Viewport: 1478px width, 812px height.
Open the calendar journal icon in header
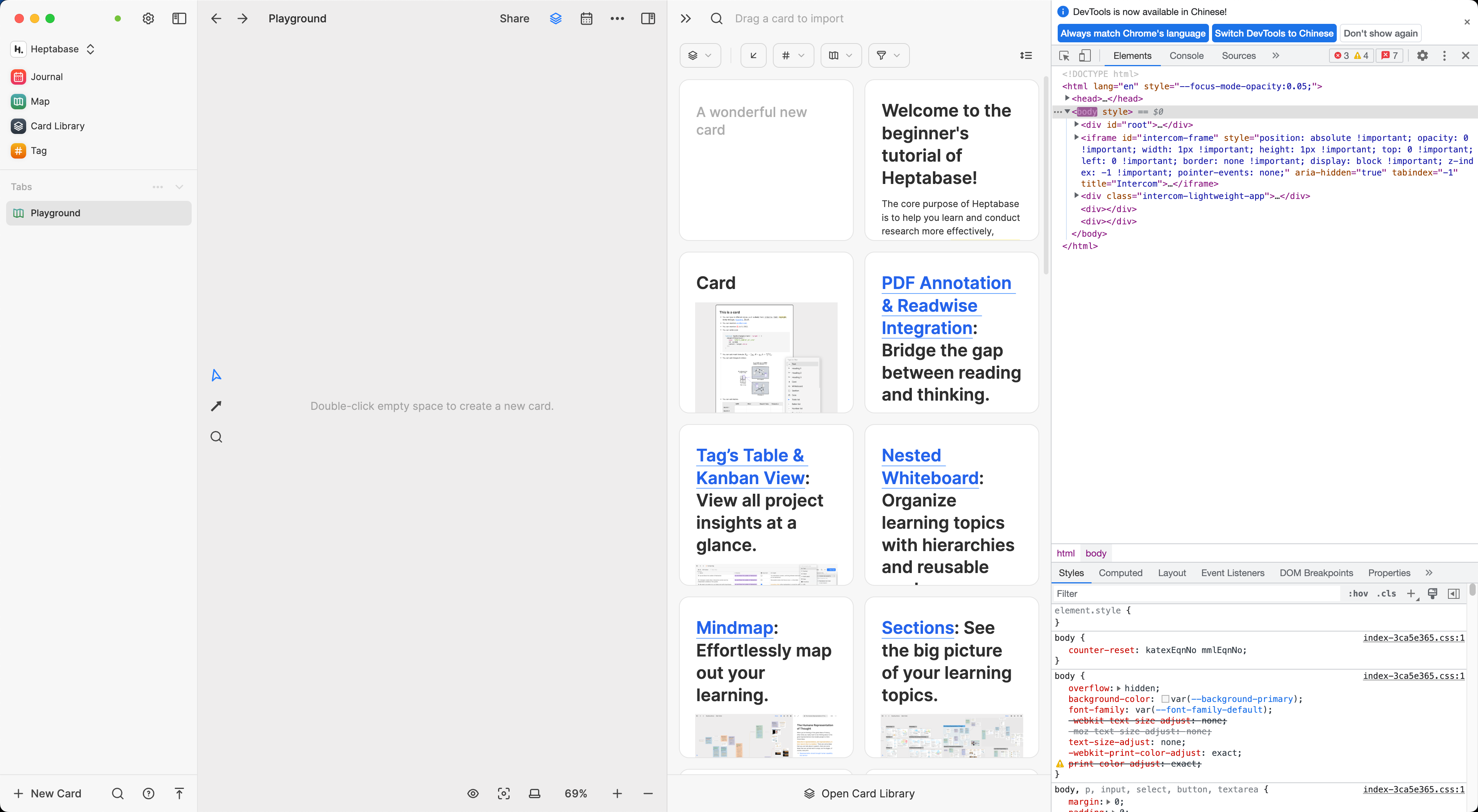coord(586,18)
